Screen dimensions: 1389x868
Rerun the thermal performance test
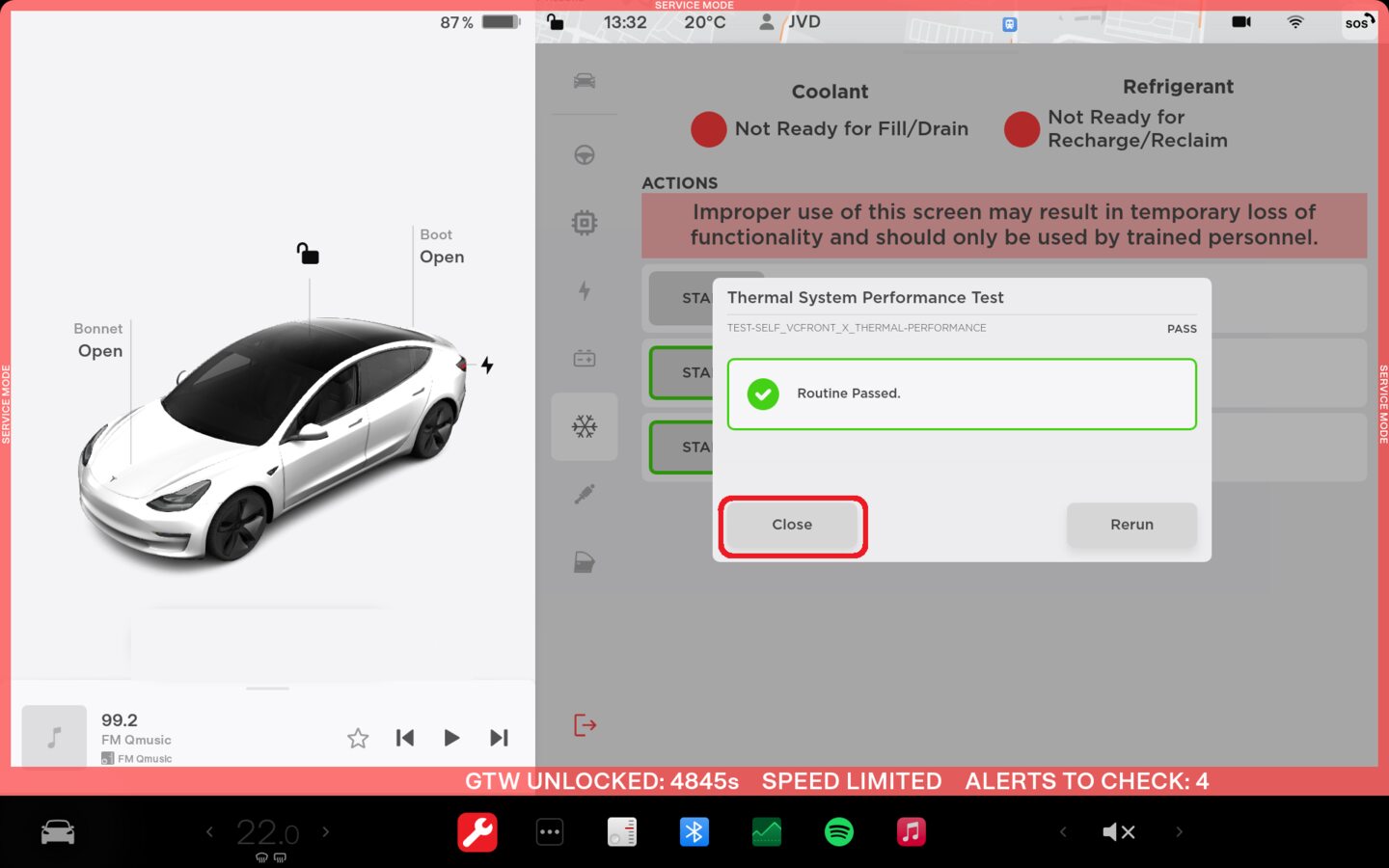[1130, 525]
